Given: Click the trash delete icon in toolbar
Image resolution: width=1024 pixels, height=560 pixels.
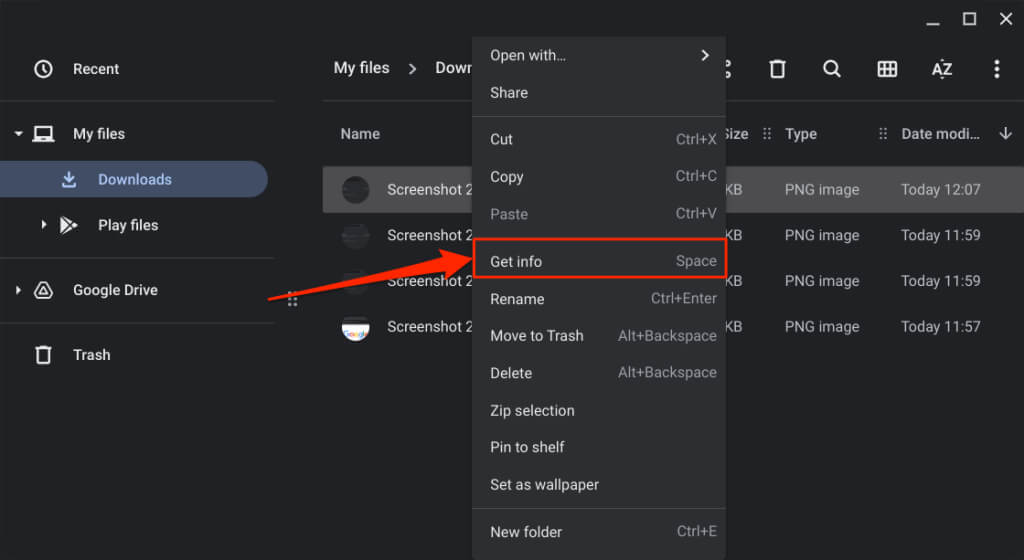Looking at the screenshot, I should point(777,69).
